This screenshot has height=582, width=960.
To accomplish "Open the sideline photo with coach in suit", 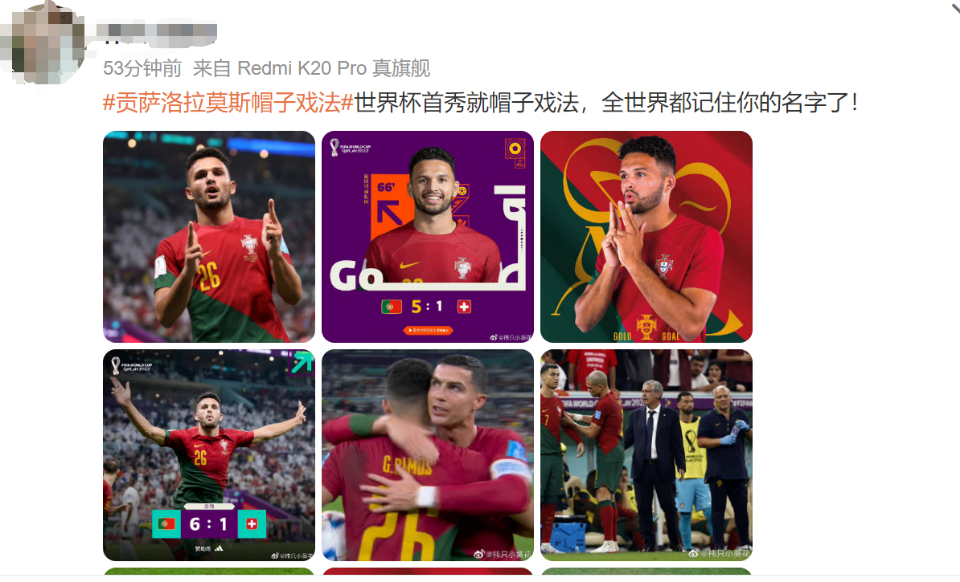I will (x=646, y=455).
